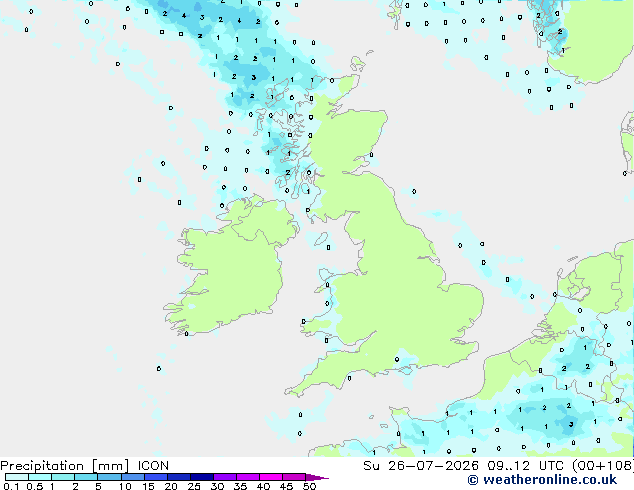This screenshot has width=634, height=490.
Task: Pick the 30–35 mm purple legend swatch
Action: click(x=225, y=477)
